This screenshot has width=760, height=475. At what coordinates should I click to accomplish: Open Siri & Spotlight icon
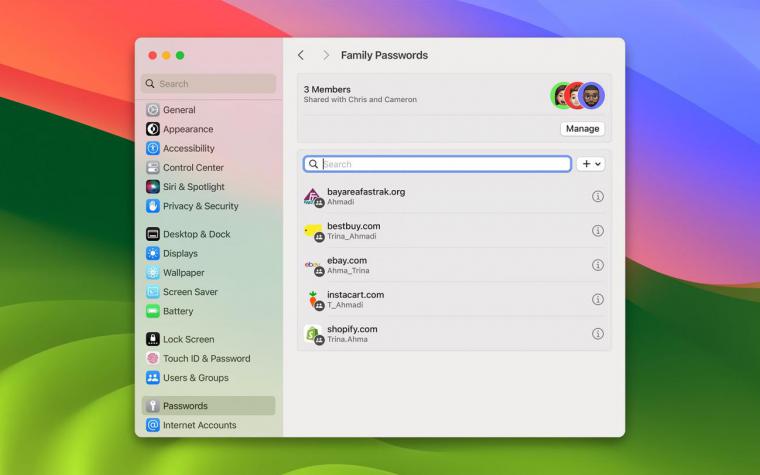point(153,187)
